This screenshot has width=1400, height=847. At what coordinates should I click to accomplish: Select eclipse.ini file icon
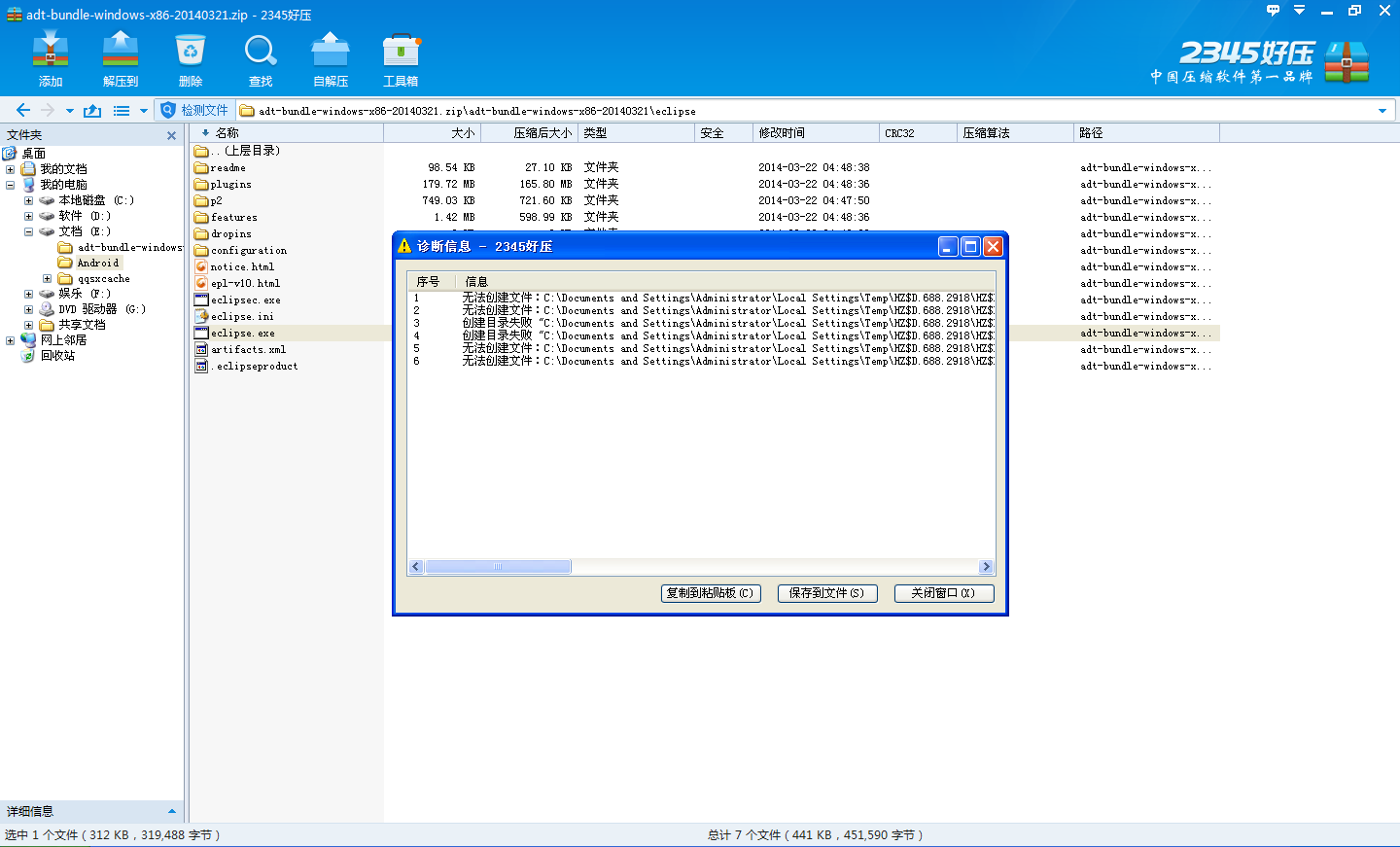(x=201, y=316)
